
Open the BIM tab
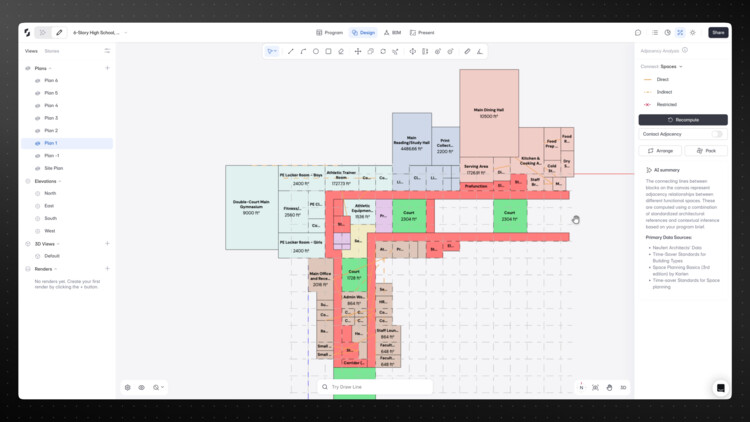[x=392, y=32]
